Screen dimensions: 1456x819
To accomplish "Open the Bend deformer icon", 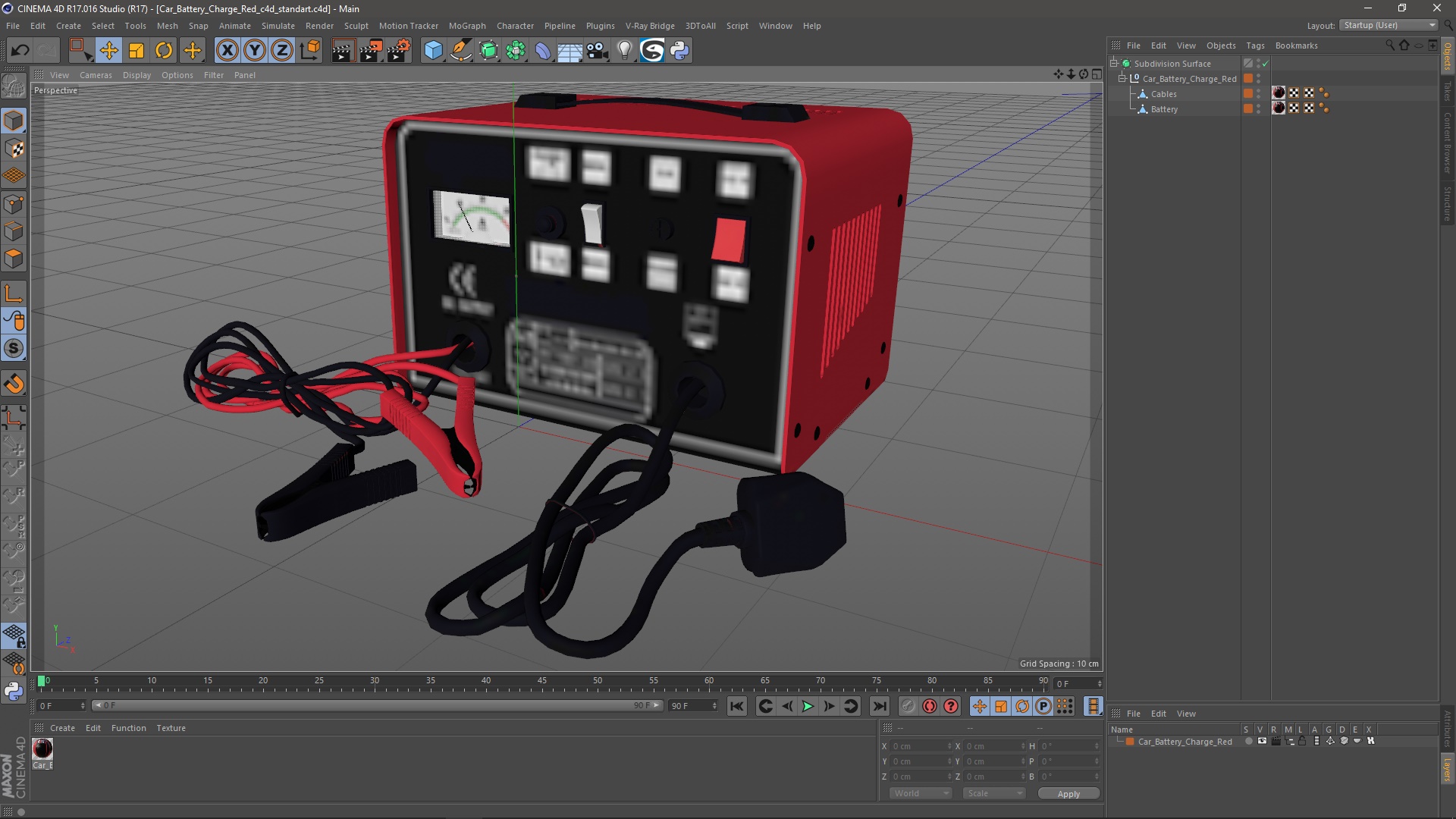I will tap(543, 51).
